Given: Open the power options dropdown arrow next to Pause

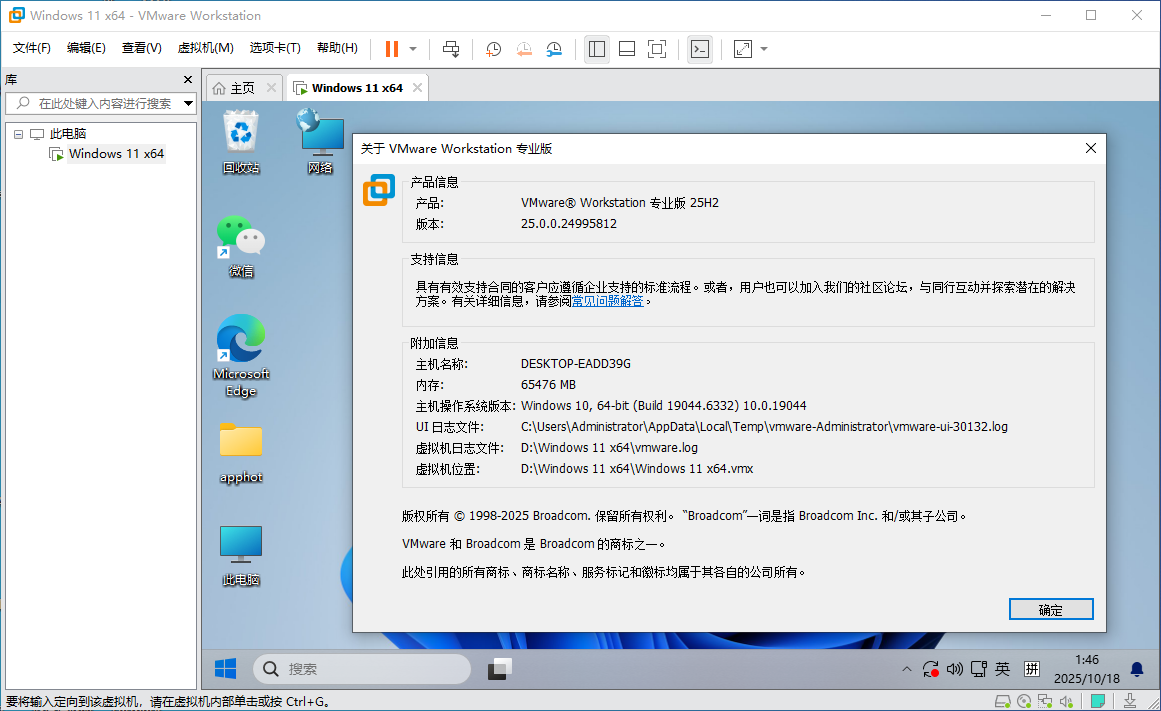Looking at the screenshot, I should pyautogui.click(x=413, y=48).
